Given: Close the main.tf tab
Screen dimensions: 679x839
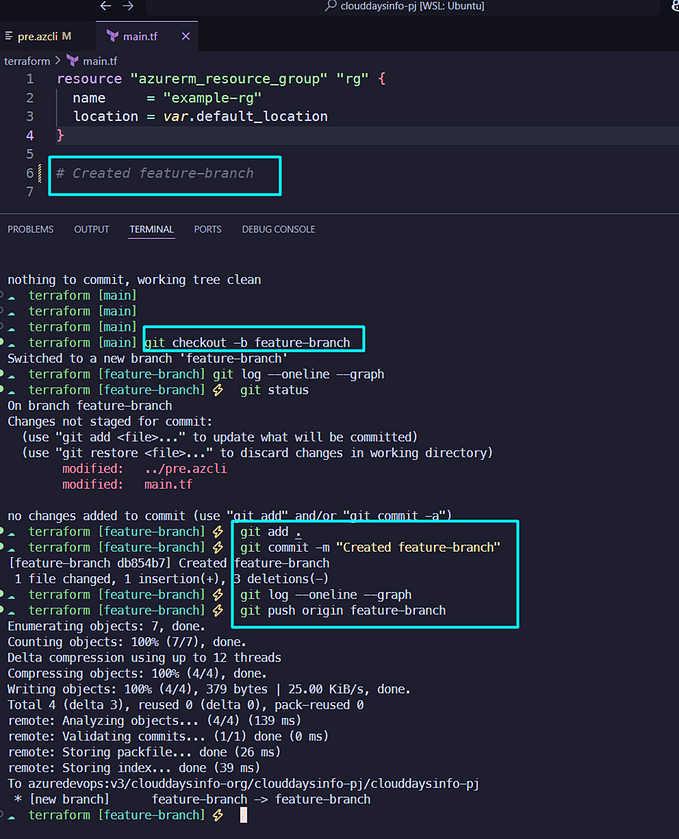Looking at the screenshot, I should coord(186,36).
